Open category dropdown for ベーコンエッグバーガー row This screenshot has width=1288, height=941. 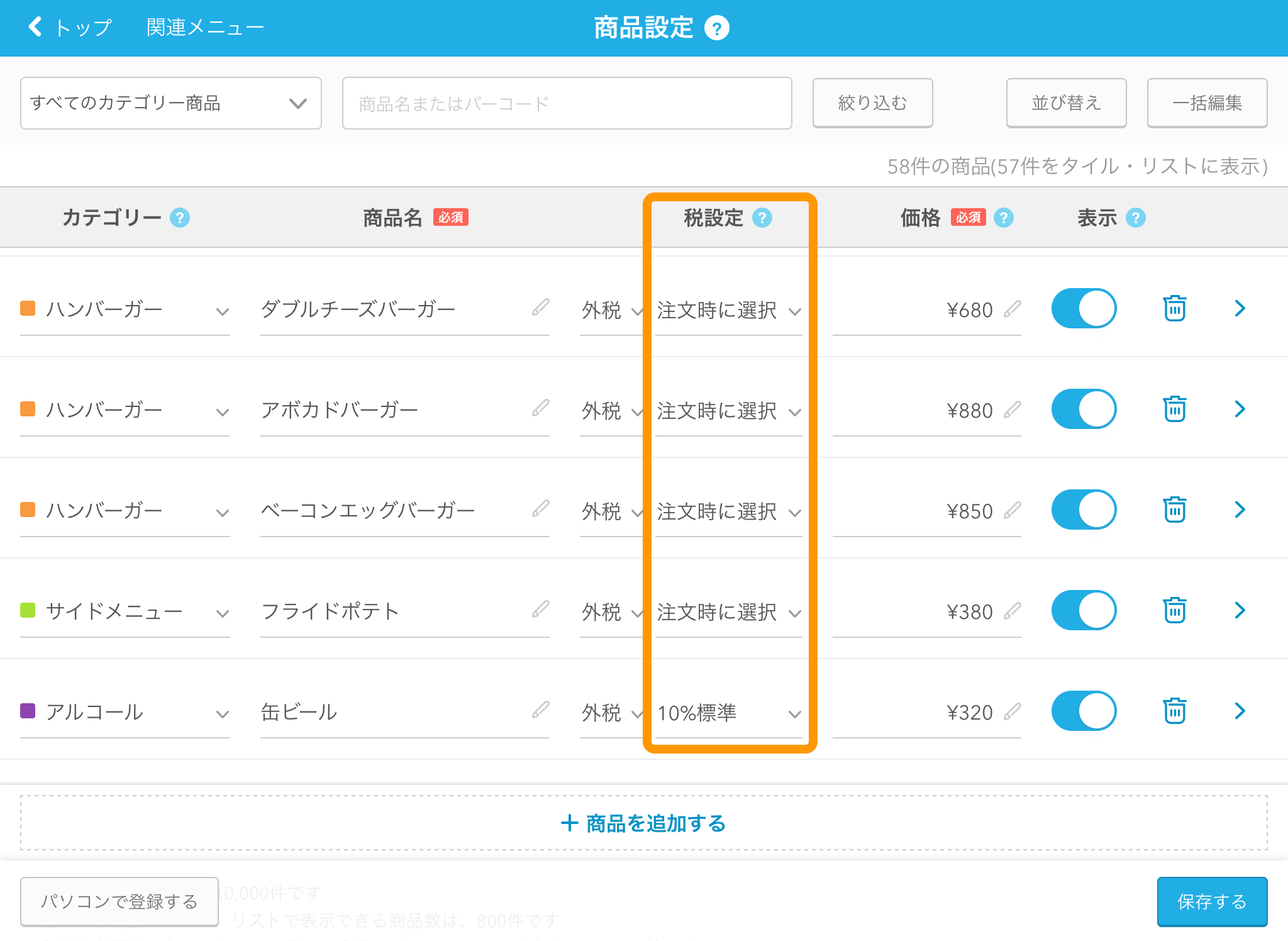coord(125,511)
